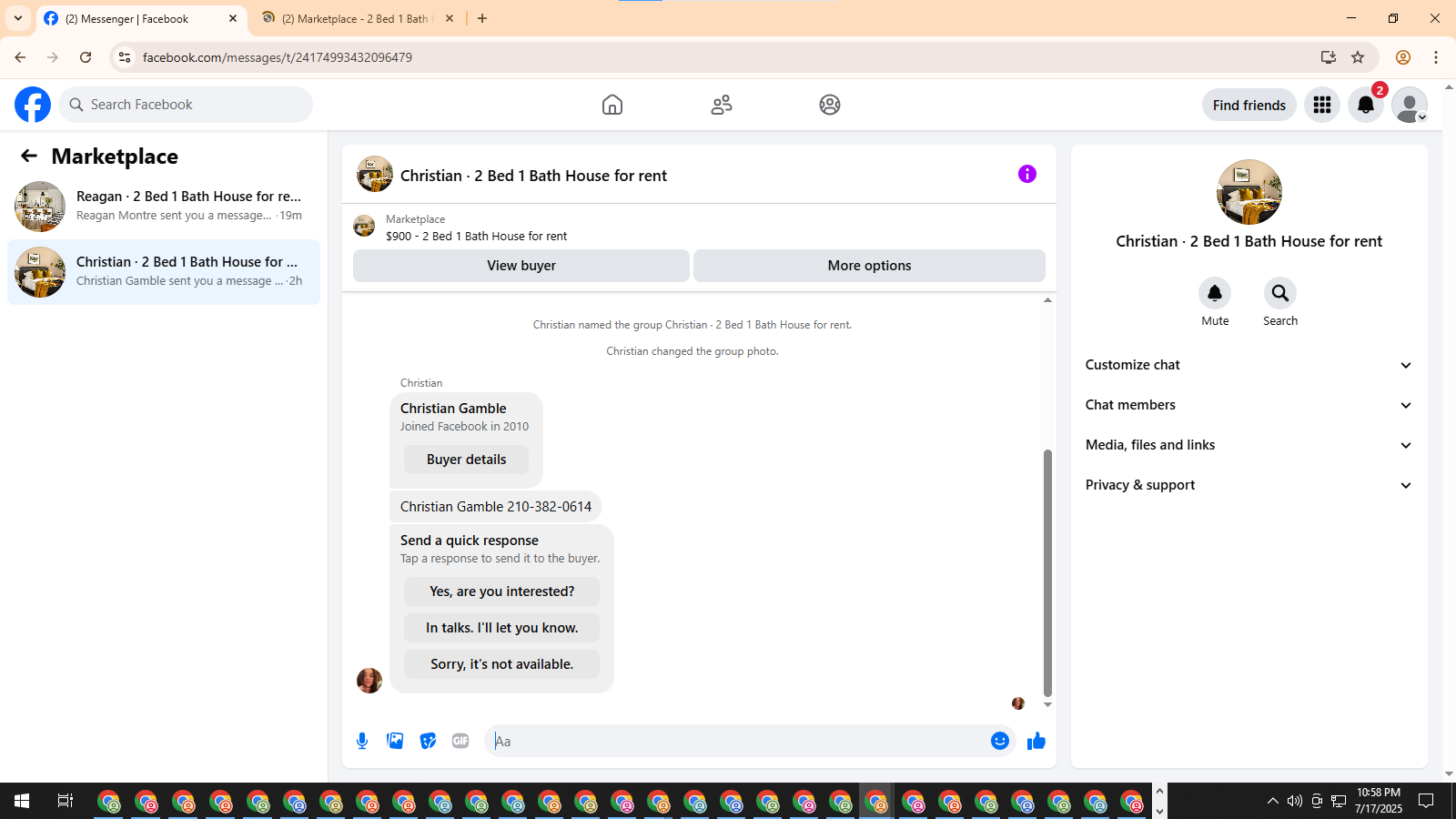Open the Facebook menu grid icon
This screenshot has height=819, width=1456.
[1322, 105]
